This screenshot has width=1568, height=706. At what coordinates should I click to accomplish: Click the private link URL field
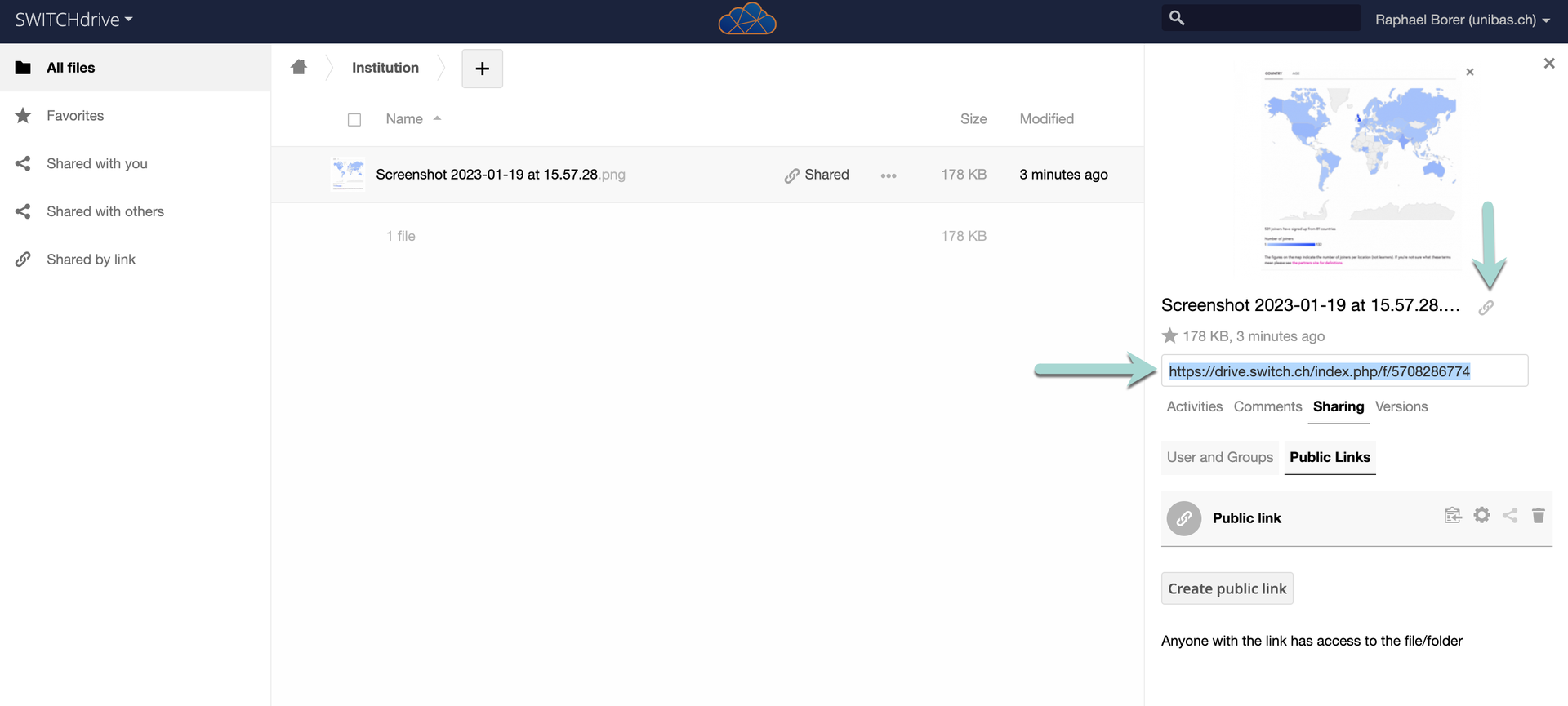(x=1343, y=371)
